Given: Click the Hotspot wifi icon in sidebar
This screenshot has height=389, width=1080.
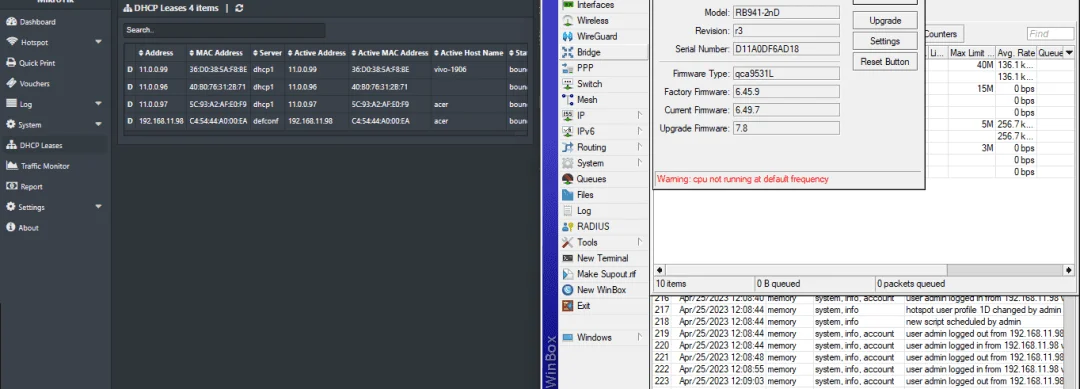Looking at the screenshot, I should (x=12, y=42).
